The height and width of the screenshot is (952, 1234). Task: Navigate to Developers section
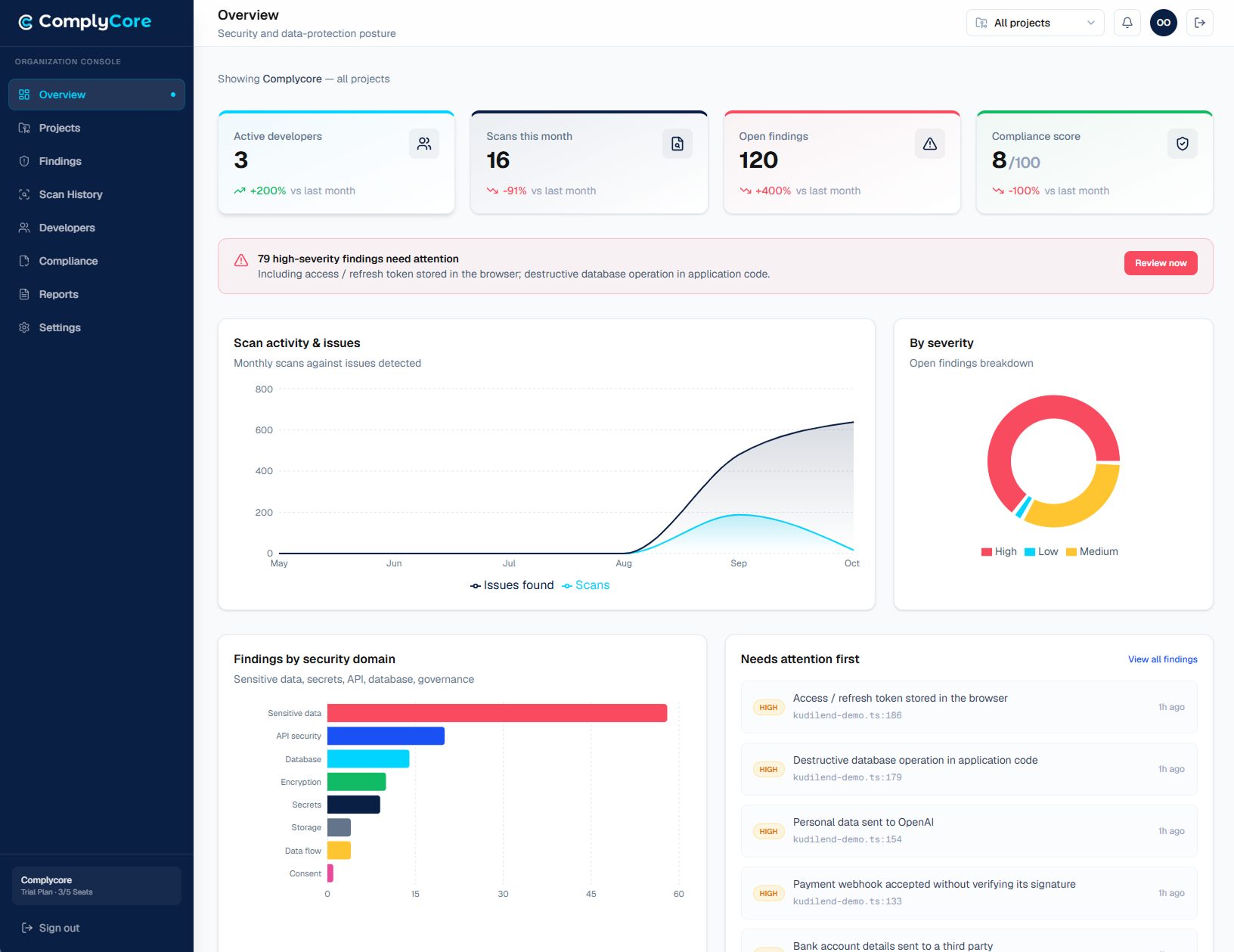coord(97,228)
